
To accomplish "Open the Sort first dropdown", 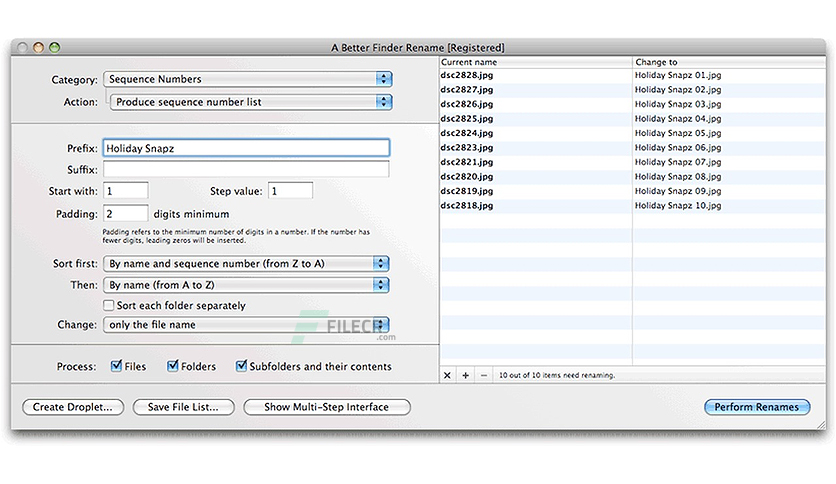I will (246, 263).
